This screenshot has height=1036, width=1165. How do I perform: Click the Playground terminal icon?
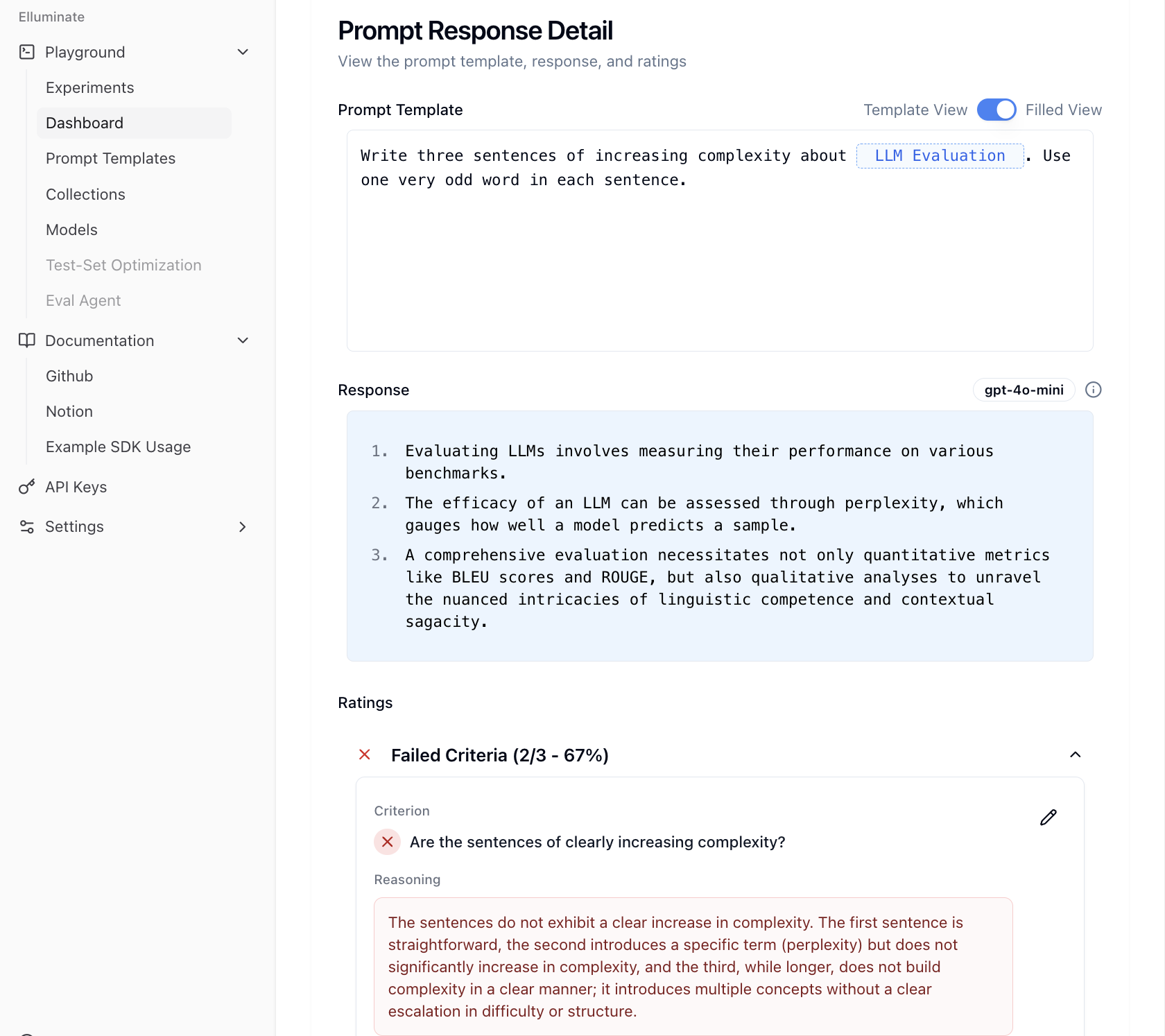[27, 52]
